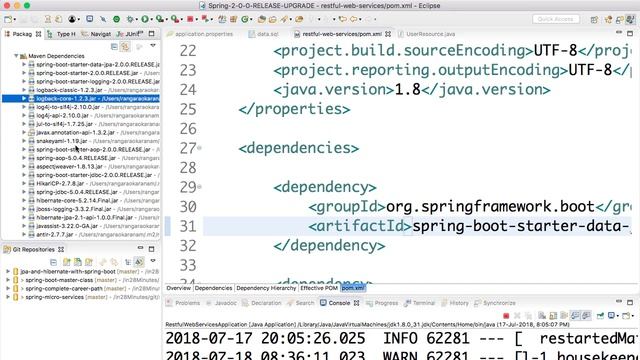Image resolution: width=640 pixels, height=360 pixels.
Task: Open the Terminal view tab
Action: tap(420, 303)
